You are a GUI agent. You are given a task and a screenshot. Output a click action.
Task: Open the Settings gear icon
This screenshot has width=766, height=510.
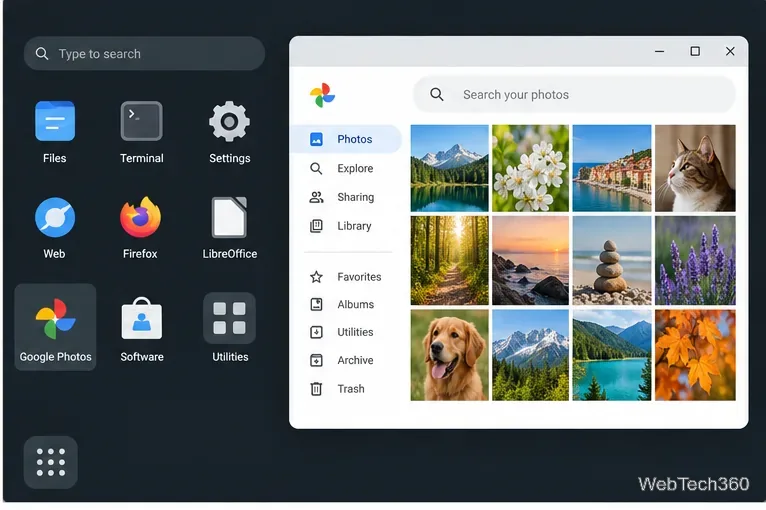click(230, 121)
